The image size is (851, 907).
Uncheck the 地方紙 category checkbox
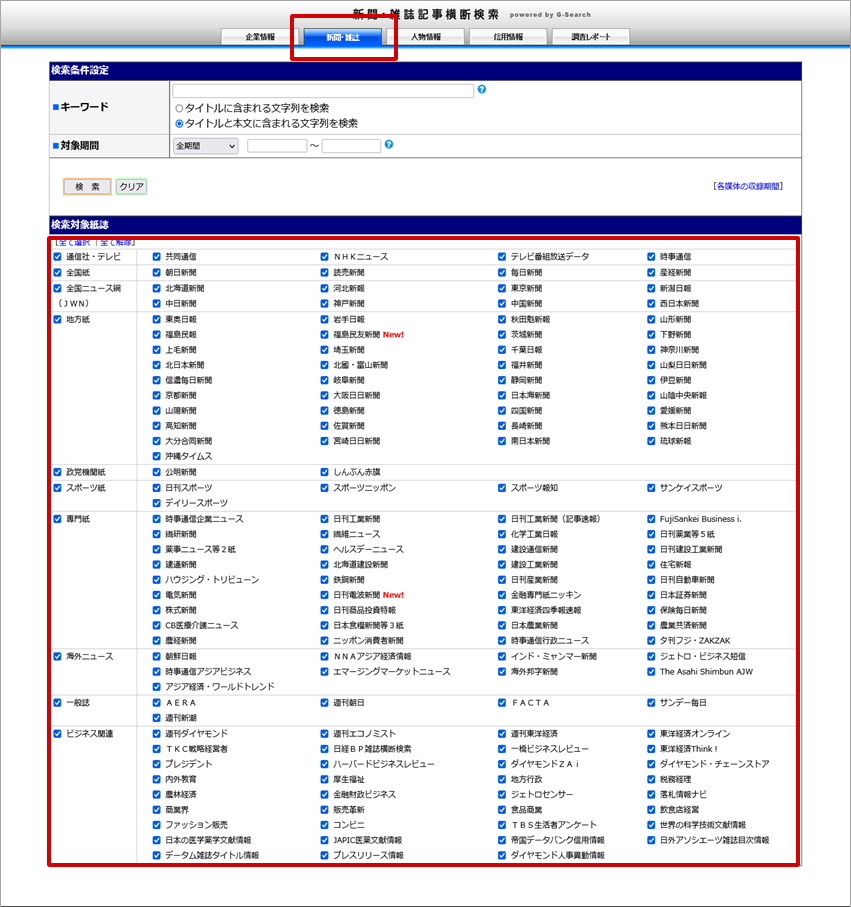click(57, 319)
